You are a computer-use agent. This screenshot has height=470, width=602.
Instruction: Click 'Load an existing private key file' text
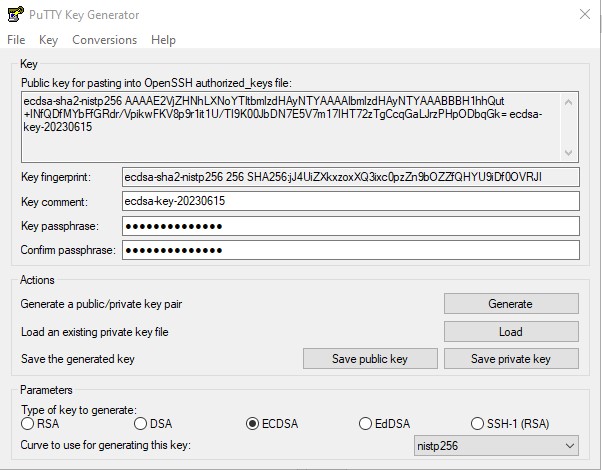pyautogui.click(x=95, y=332)
